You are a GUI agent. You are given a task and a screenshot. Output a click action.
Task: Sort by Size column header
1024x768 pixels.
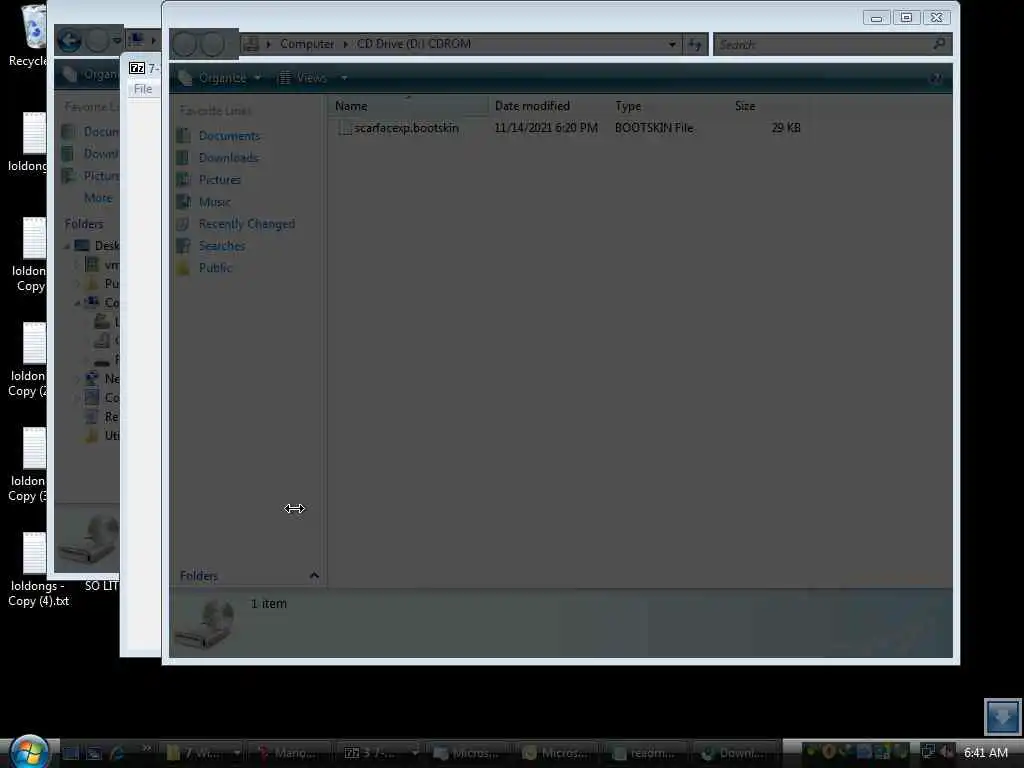(x=769, y=106)
